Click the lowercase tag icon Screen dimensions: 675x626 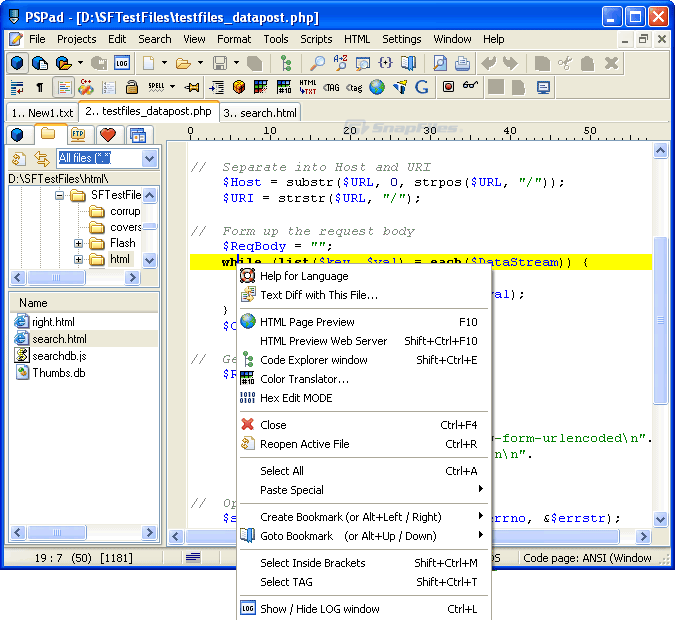pos(354,87)
